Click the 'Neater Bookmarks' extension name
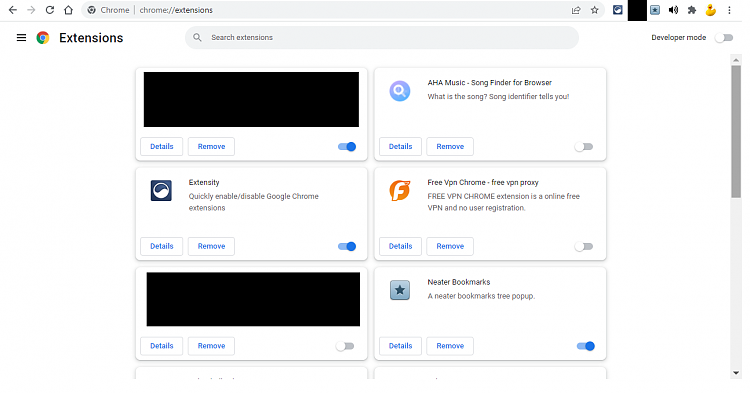The width and height of the screenshot is (750, 393). coord(459,282)
